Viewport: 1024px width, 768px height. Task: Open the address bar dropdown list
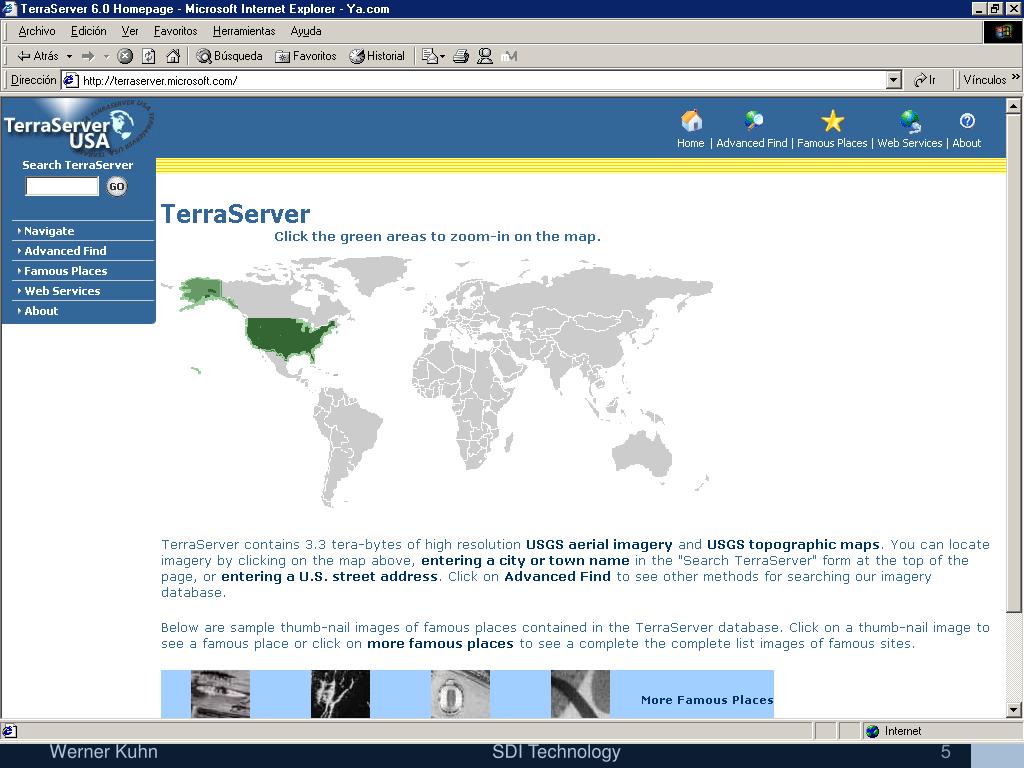(x=894, y=80)
